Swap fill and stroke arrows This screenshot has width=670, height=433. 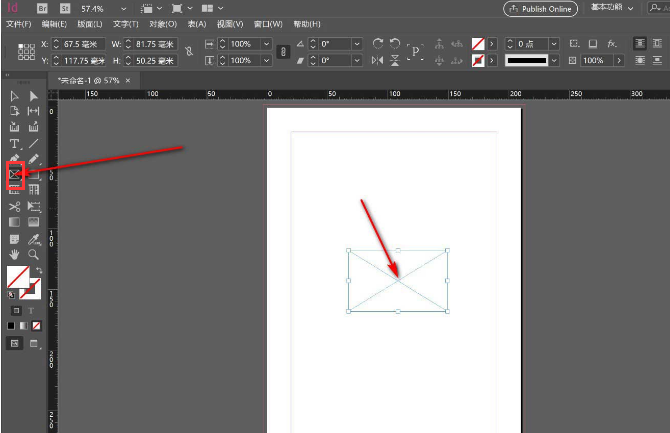pyautogui.click(x=38, y=271)
